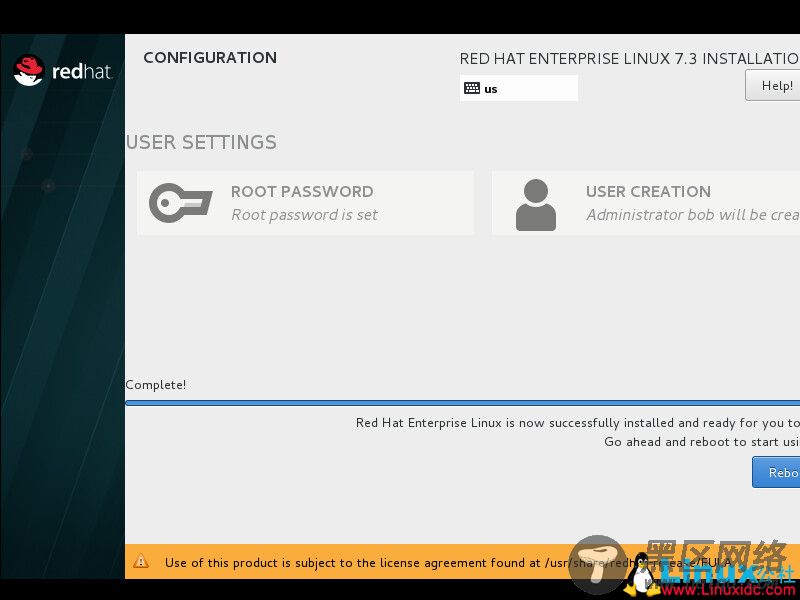The width and height of the screenshot is (800, 600).
Task: Click the USER SETTINGS heading
Action: click(x=201, y=142)
